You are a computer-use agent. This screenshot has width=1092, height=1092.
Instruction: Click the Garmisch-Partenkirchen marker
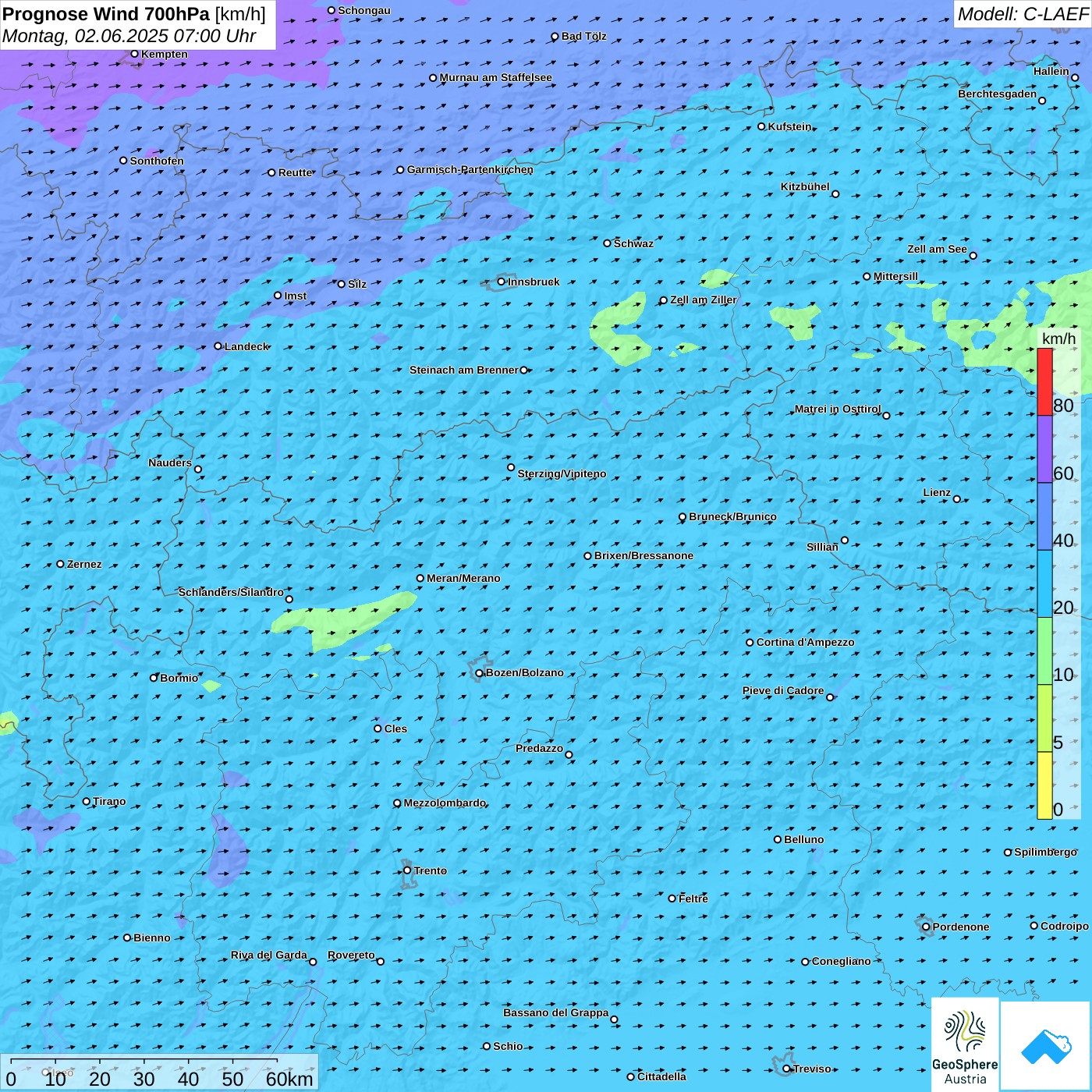(x=401, y=169)
